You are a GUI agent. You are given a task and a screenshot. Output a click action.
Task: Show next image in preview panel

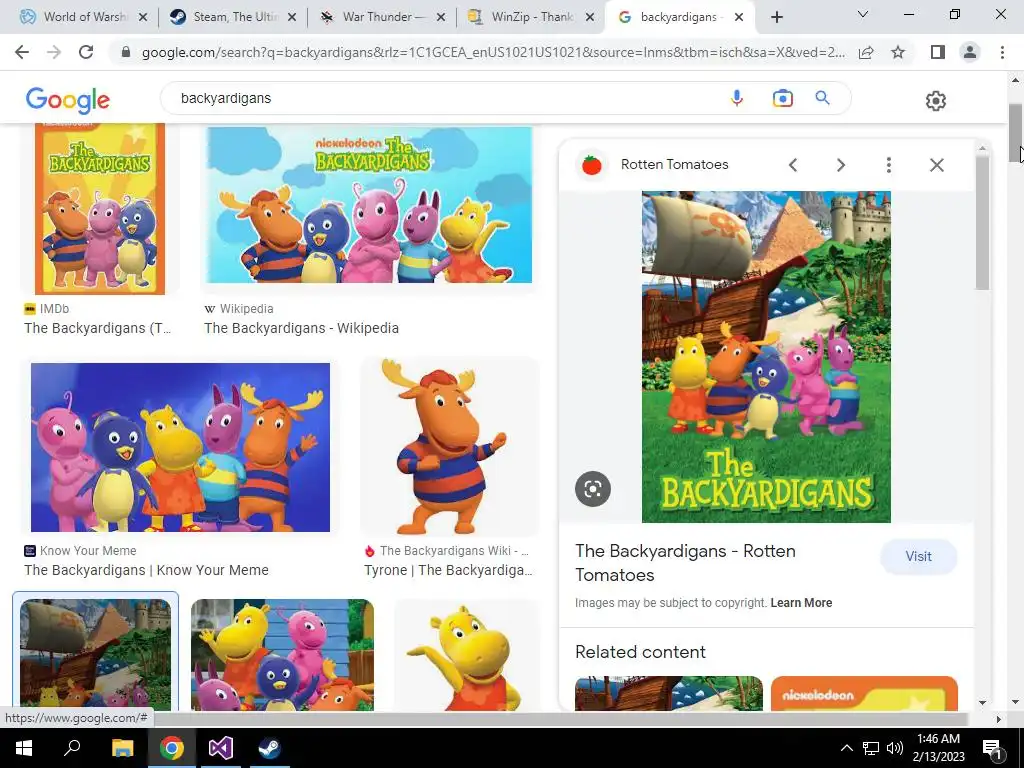pyautogui.click(x=841, y=165)
